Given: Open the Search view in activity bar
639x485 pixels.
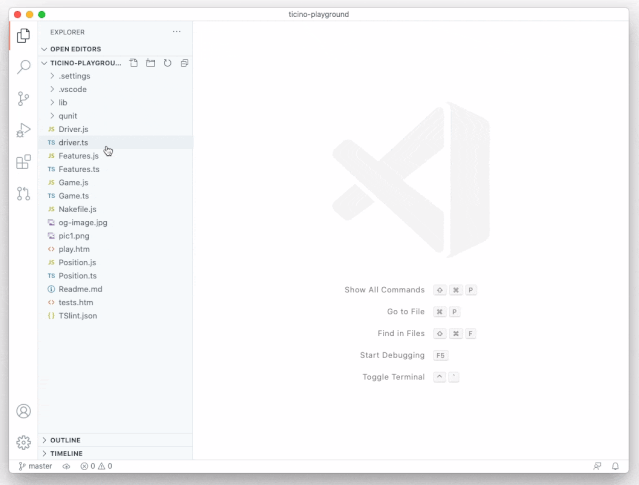Looking at the screenshot, I should pos(23,67).
